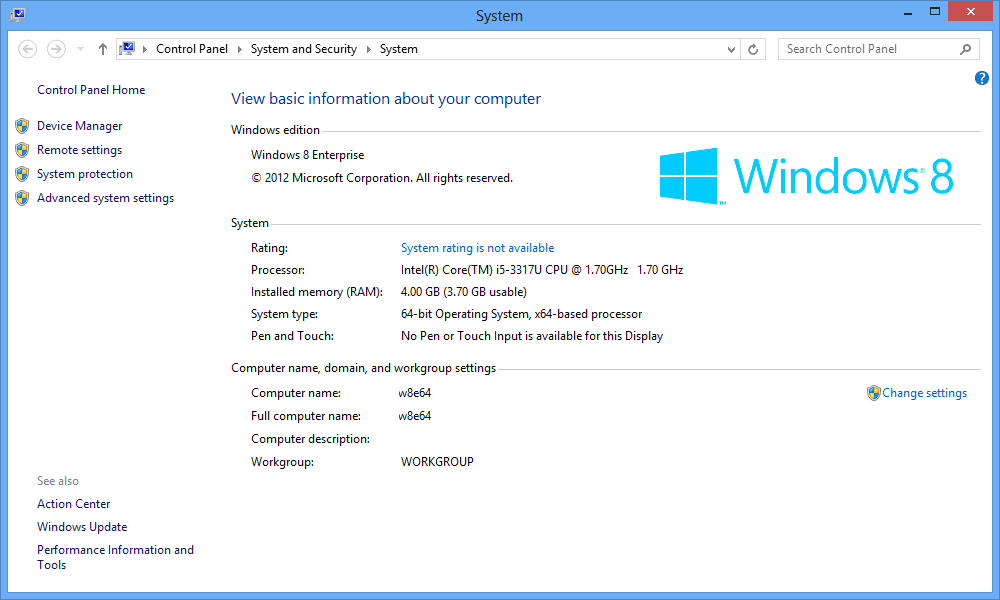Viewport: 1000px width, 600px height.
Task: Click w8e64 value beside Full computer name
Action: (x=415, y=416)
